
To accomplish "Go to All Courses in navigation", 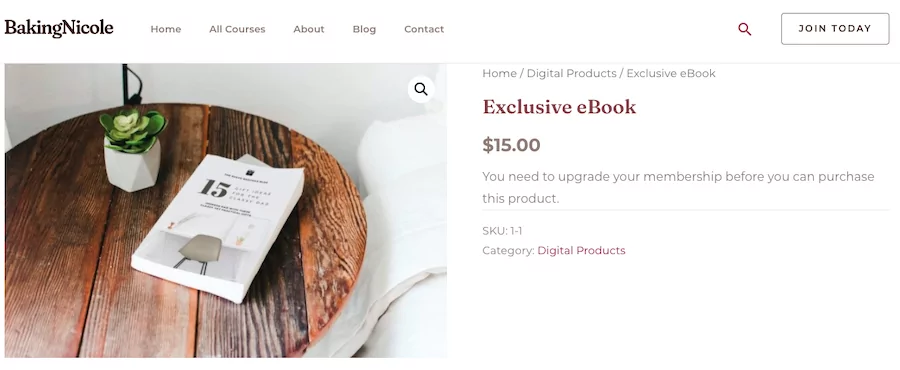I will coord(237,29).
